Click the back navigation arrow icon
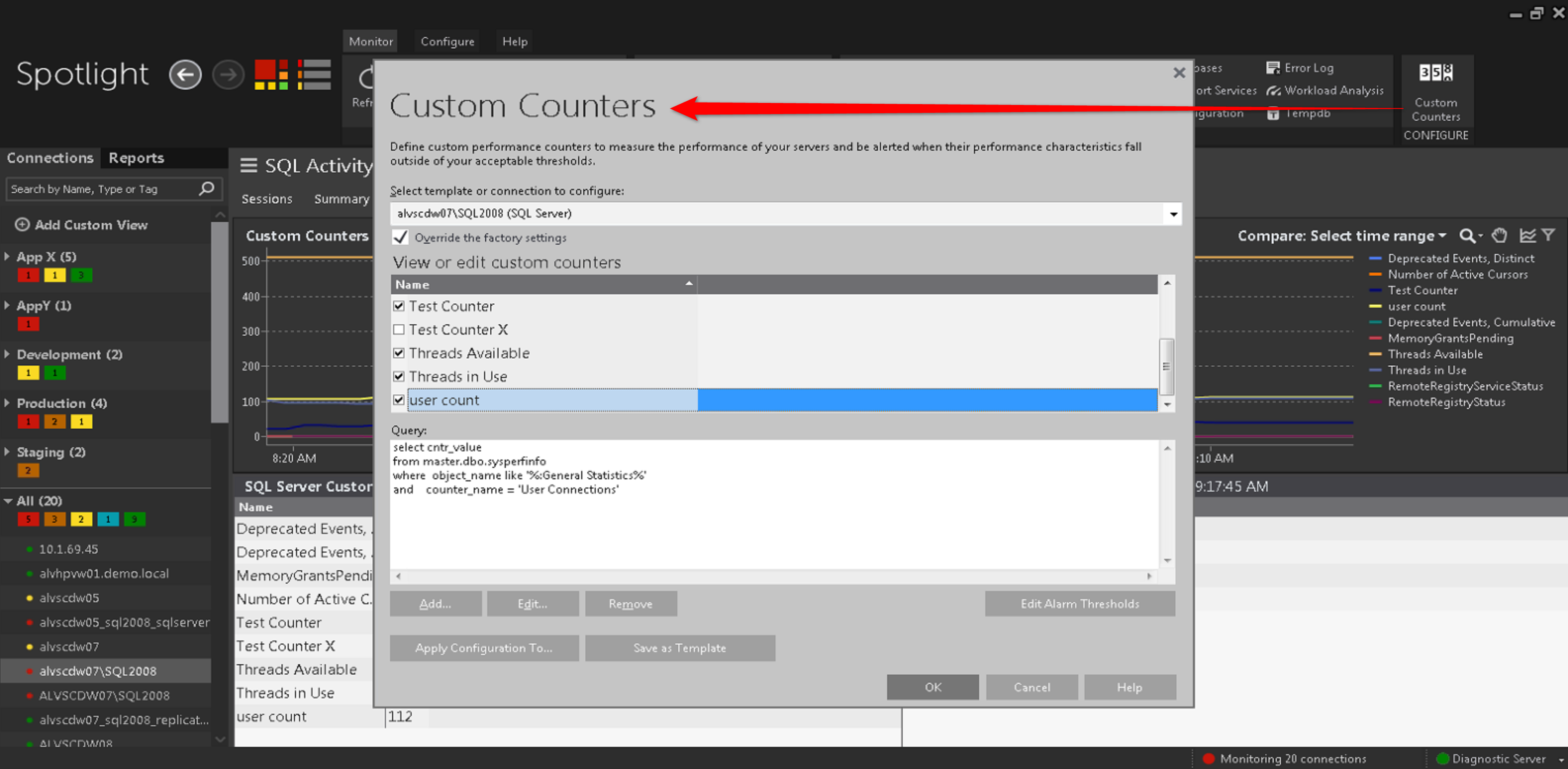Viewport: 1568px width, 769px height. tap(185, 76)
